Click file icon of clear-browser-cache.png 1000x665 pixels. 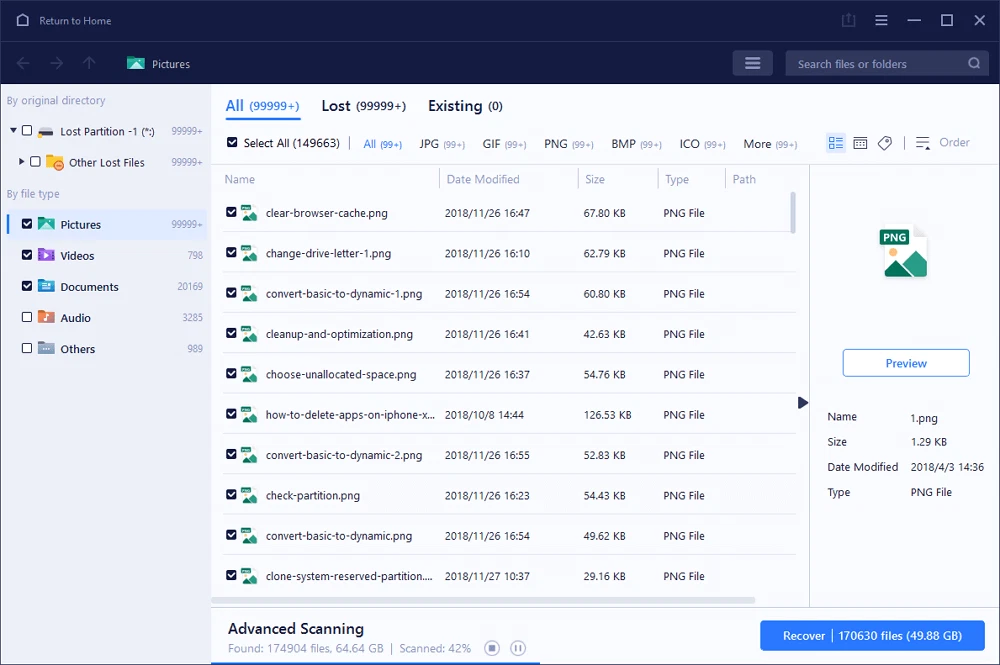pyautogui.click(x=249, y=213)
